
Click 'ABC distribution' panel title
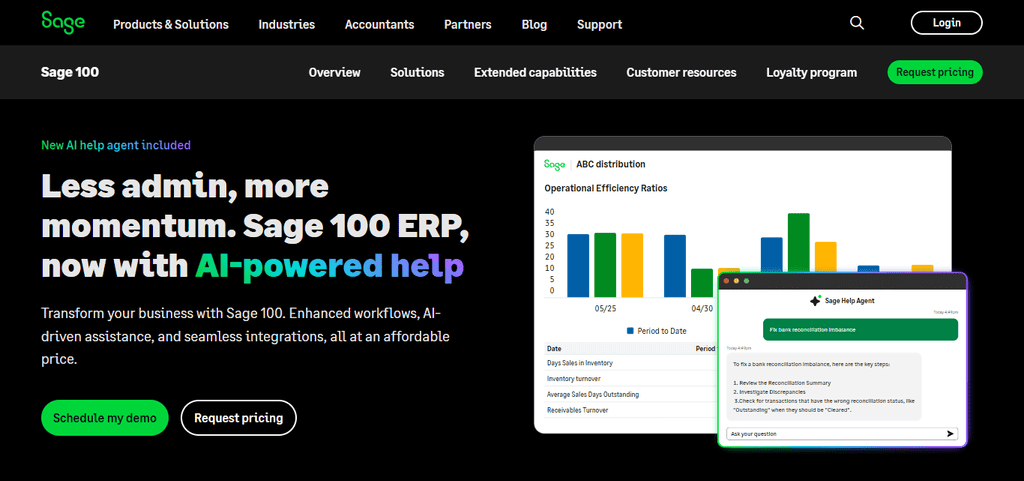pos(611,164)
